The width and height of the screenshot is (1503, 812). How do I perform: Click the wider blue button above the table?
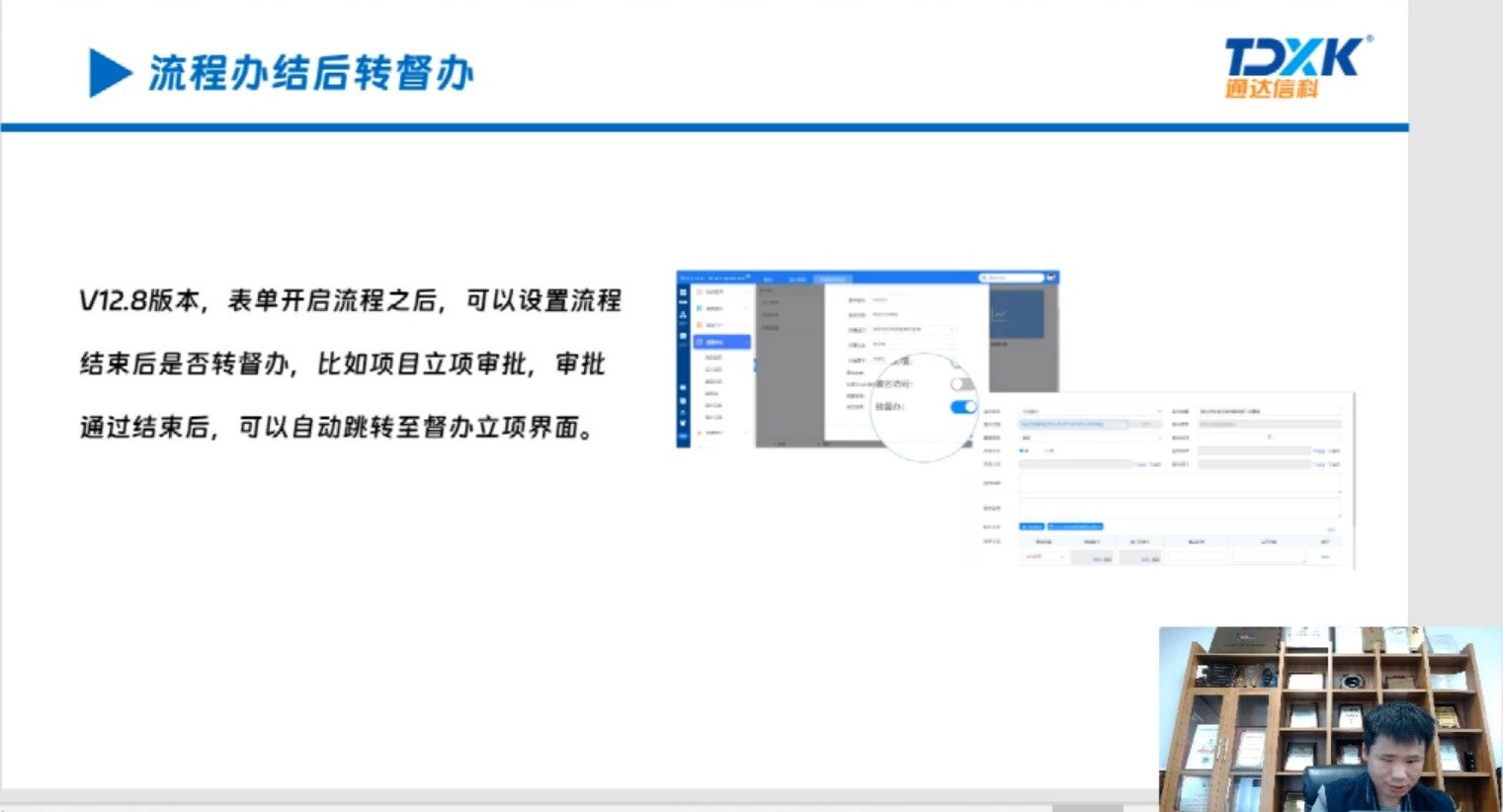[1075, 527]
